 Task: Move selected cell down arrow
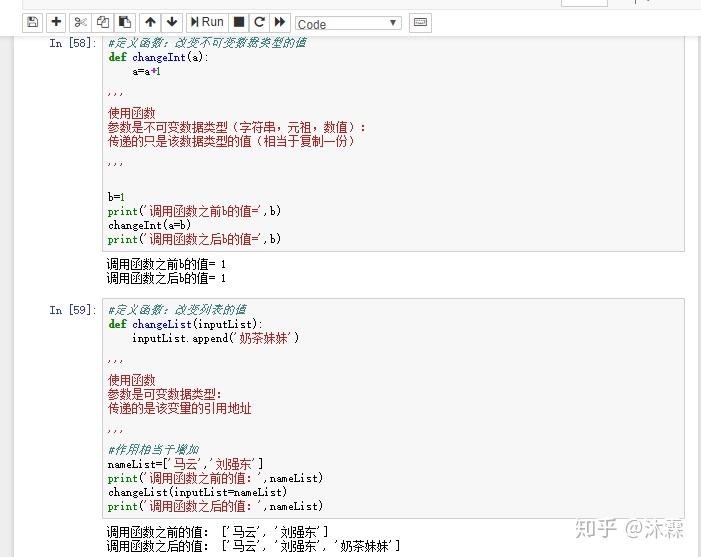coord(172,22)
